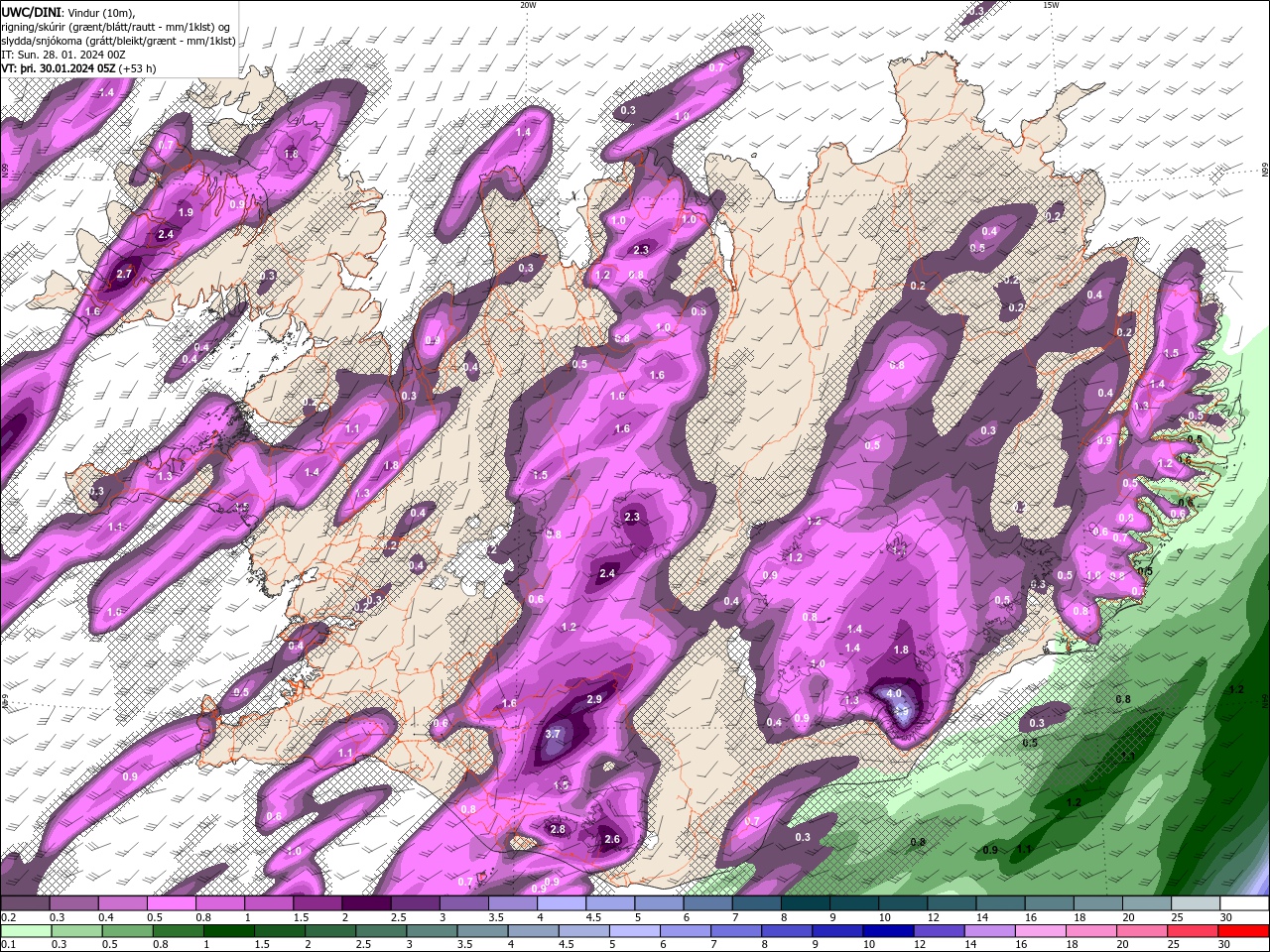Click the 'IT: Sun. 28. 01. 2024 00Z' line

(x=63, y=55)
